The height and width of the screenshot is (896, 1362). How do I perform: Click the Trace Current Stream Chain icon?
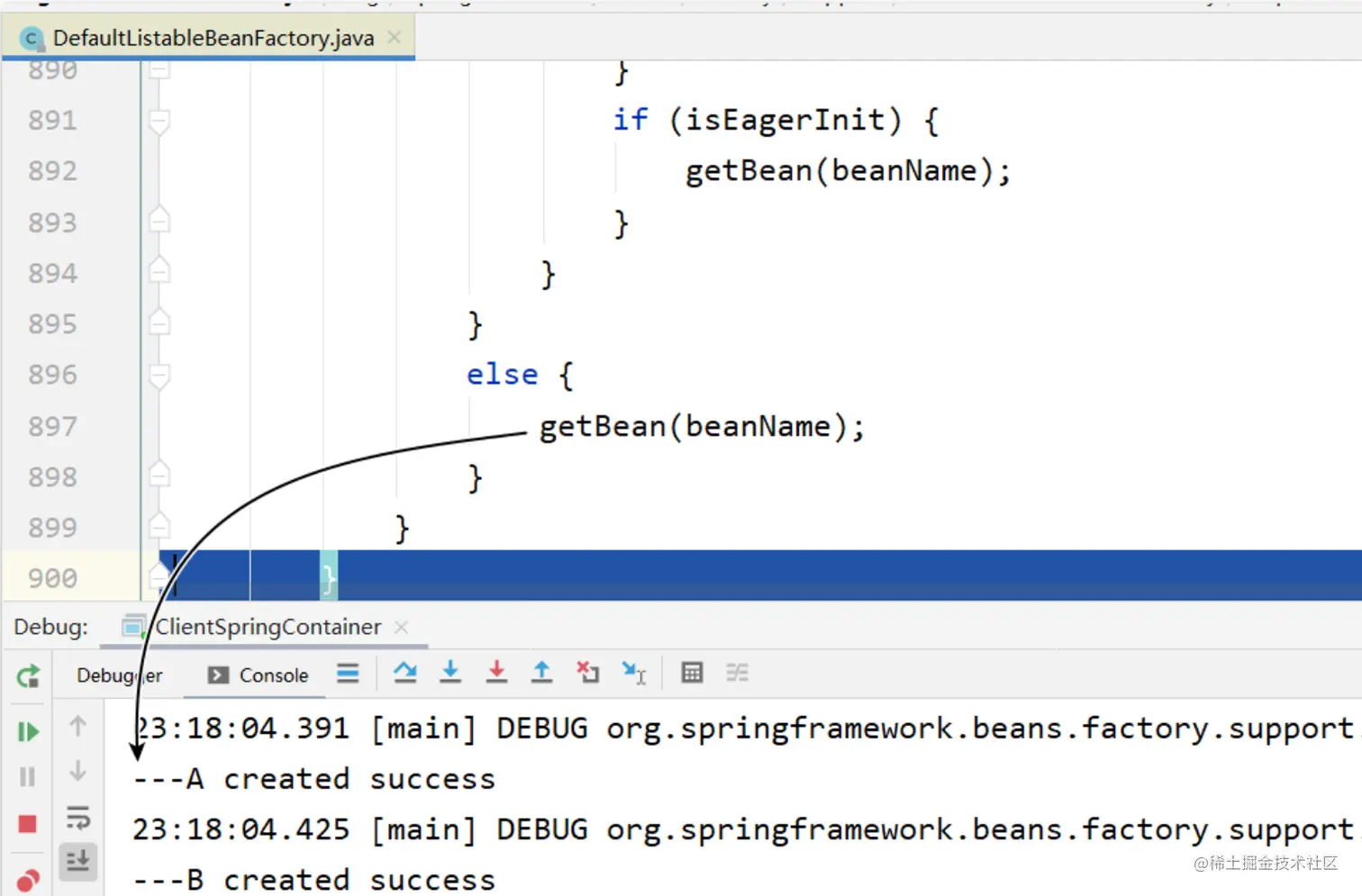738,673
